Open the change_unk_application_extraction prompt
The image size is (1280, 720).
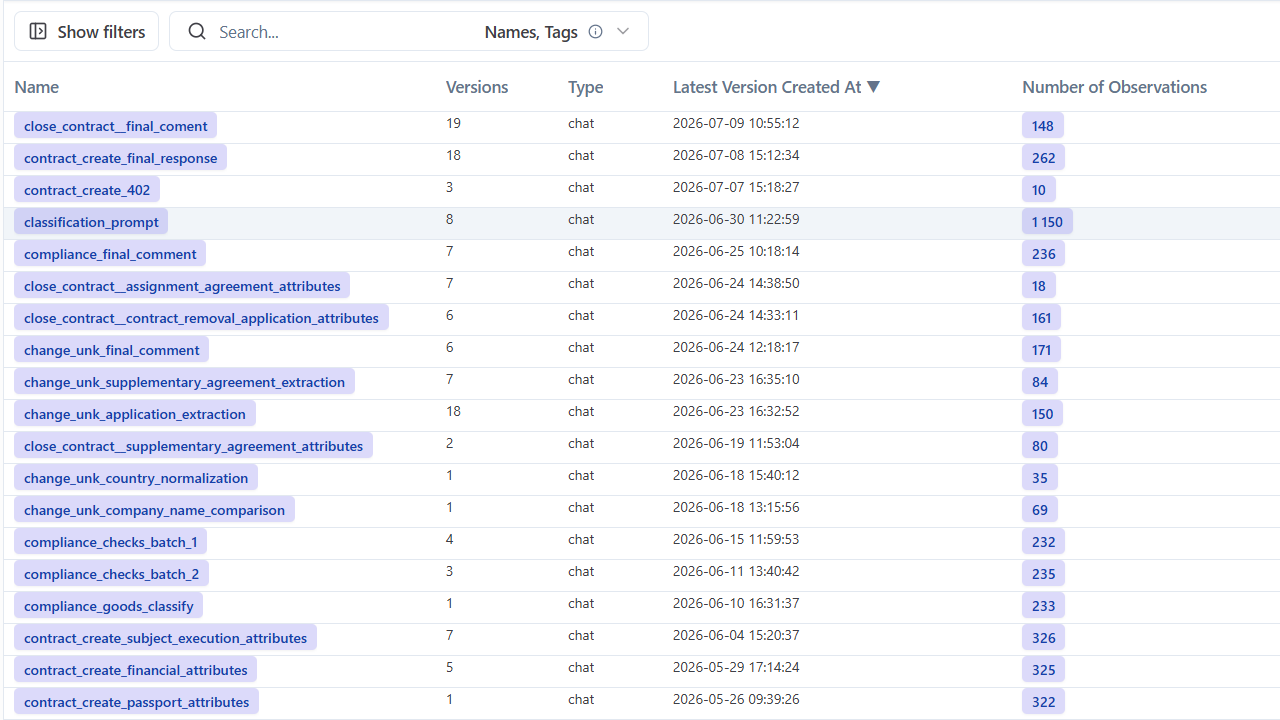pyautogui.click(x=135, y=414)
